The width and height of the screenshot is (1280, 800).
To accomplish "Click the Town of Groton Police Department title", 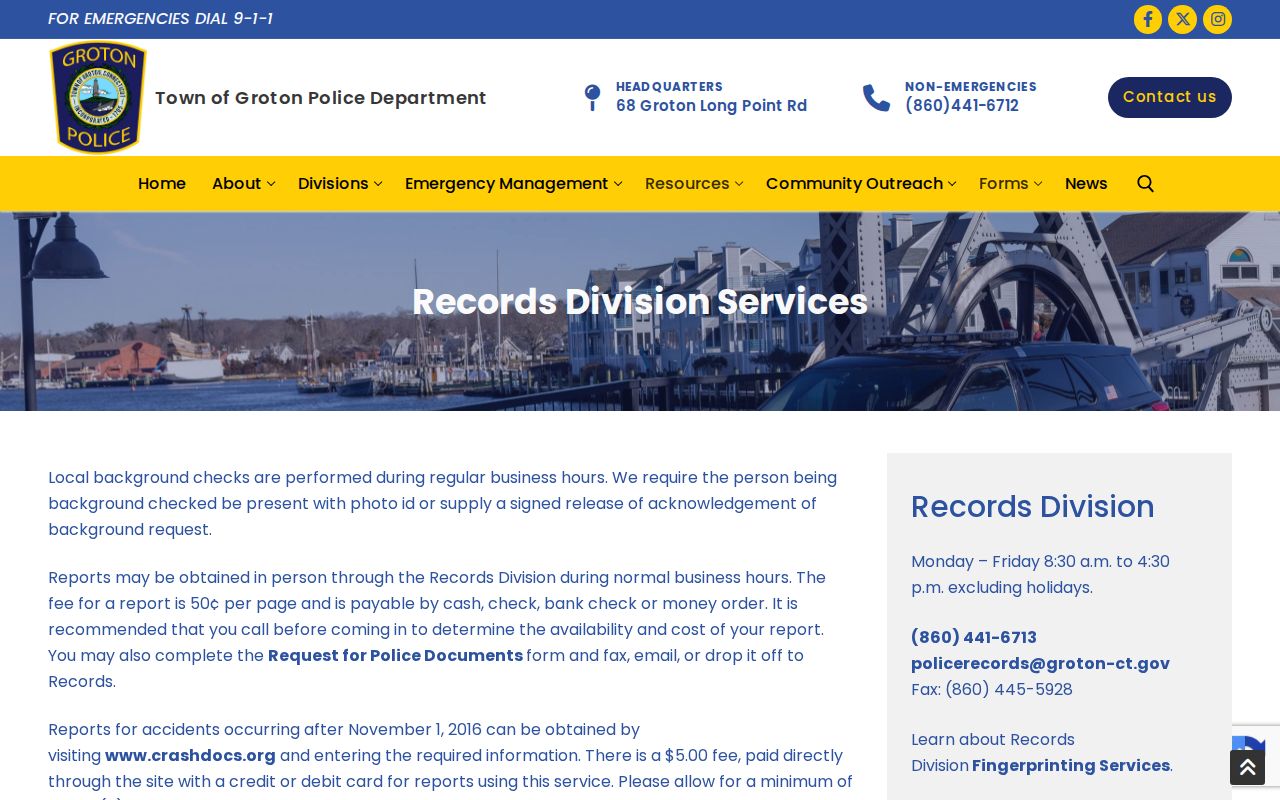I will coord(320,98).
